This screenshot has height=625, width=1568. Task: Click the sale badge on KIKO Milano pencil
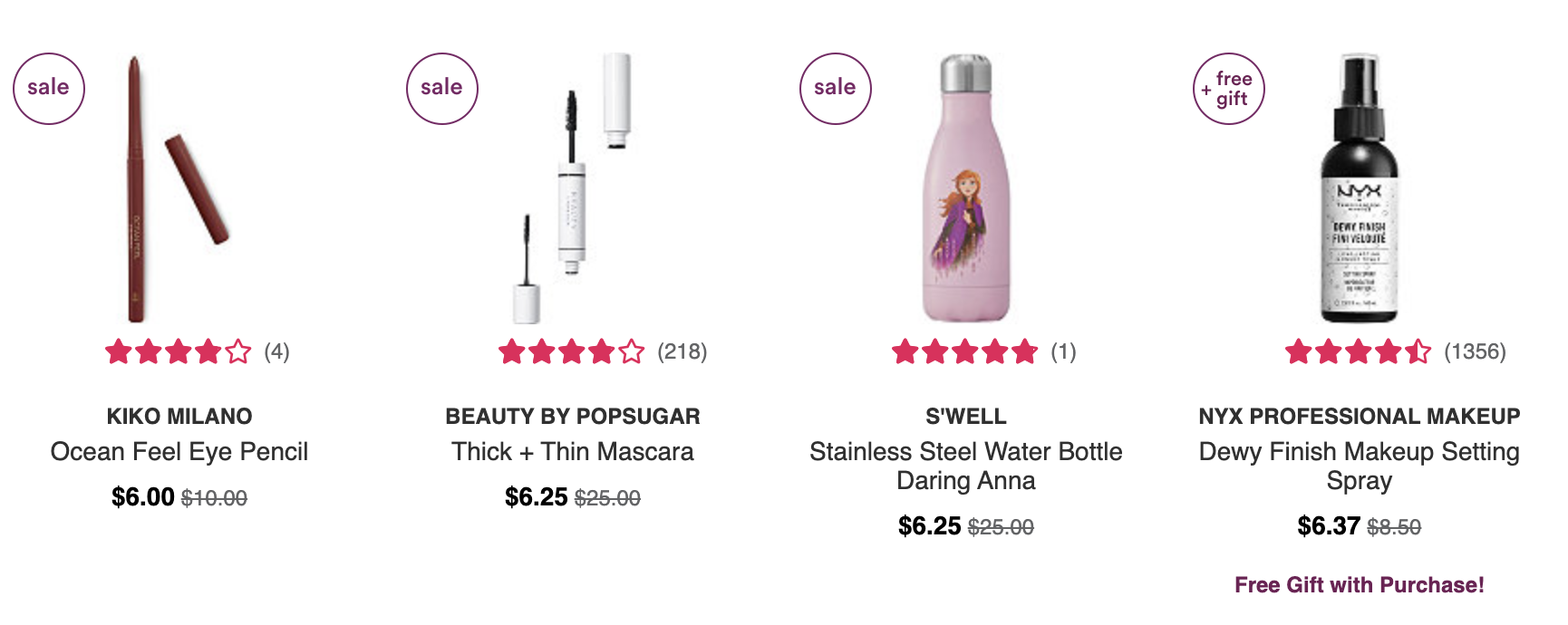(49, 89)
